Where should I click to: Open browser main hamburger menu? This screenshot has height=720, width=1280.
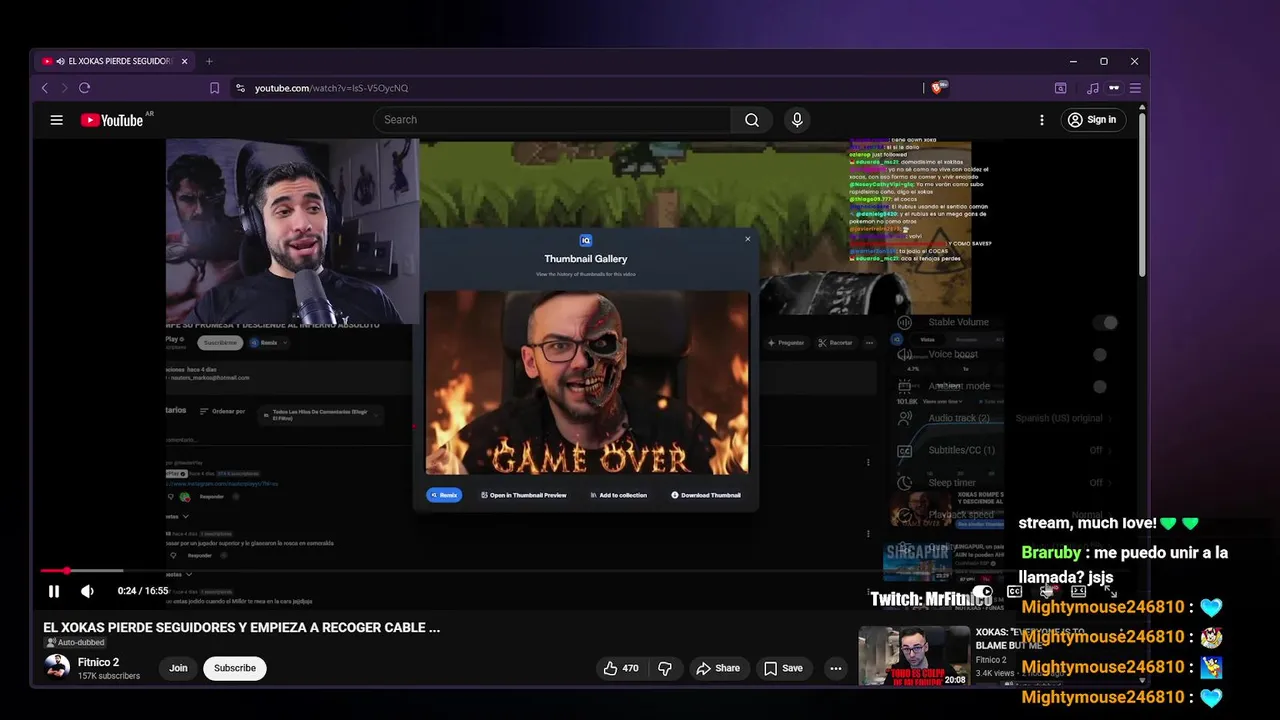coord(1135,88)
